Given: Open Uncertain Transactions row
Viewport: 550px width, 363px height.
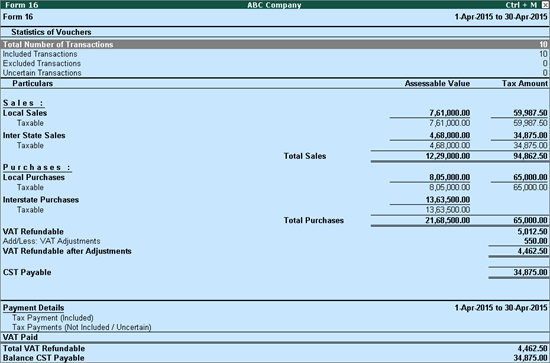Looking at the screenshot, I should tap(275, 73).
